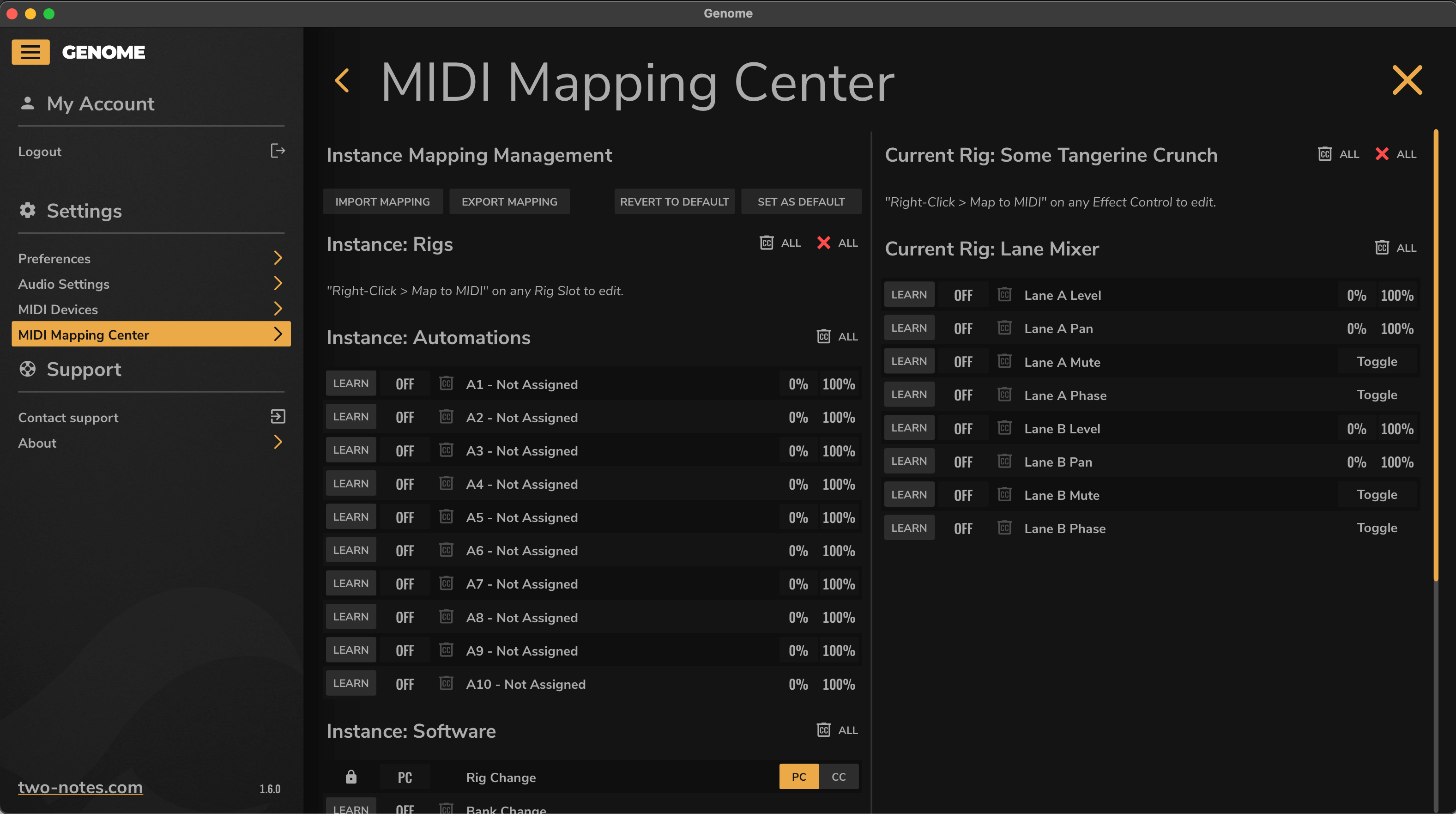This screenshot has width=1456, height=814.
Task: Adjust 0% minimum on Lane A Level
Action: point(1356,295)
